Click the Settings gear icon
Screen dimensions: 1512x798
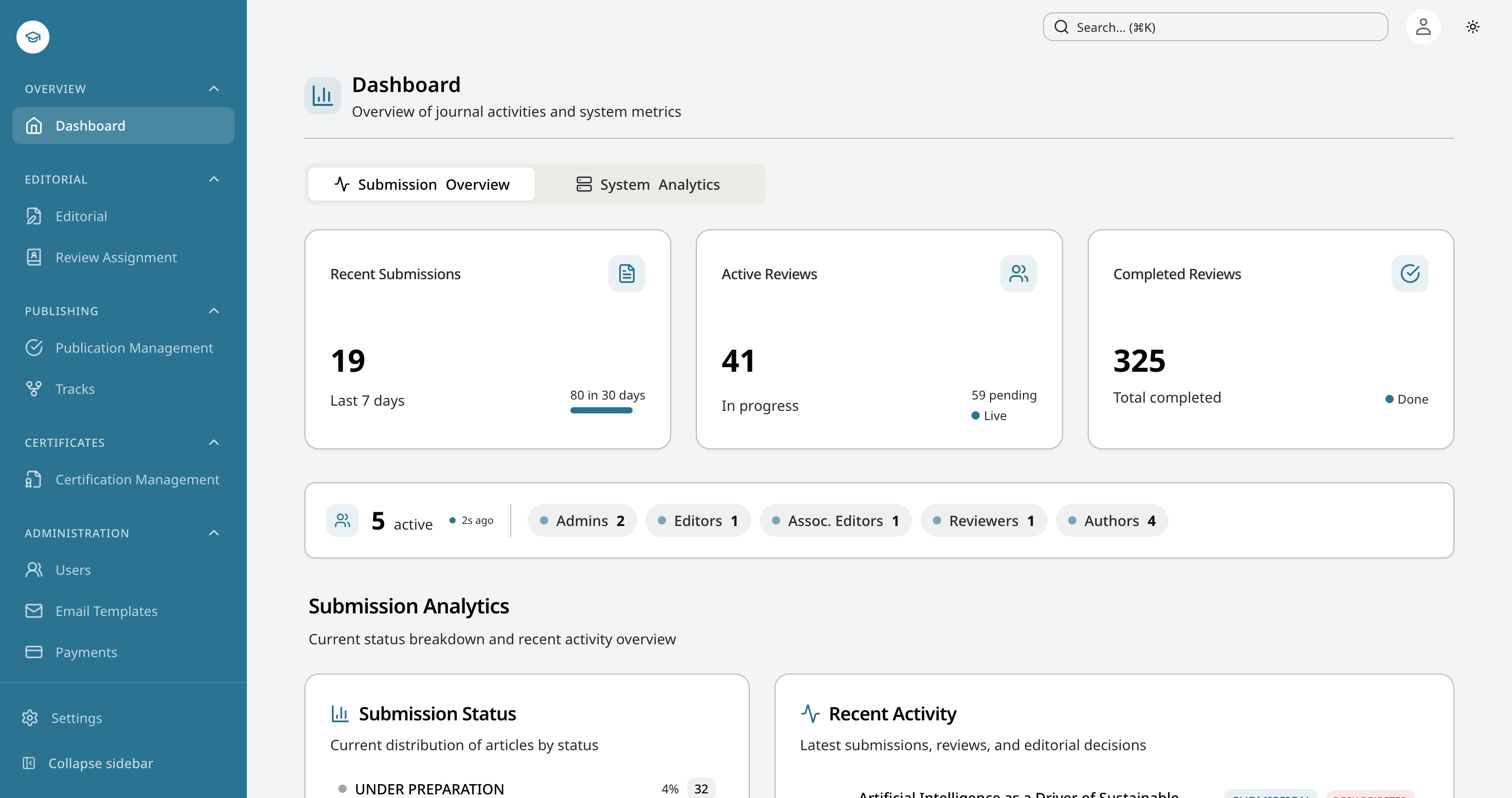(x=30, y=718)
